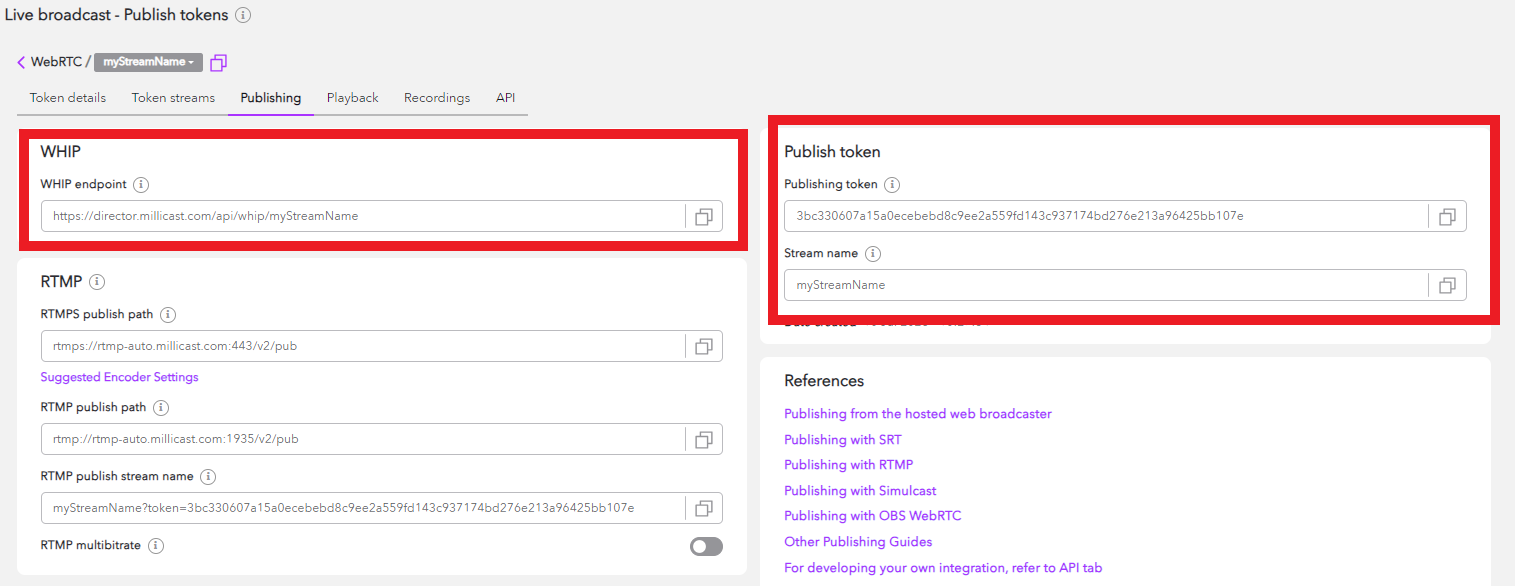The width and height of the screenshot is (1515, 586).
Task: Open the Playback tab
Action: [x=352, y=98]
